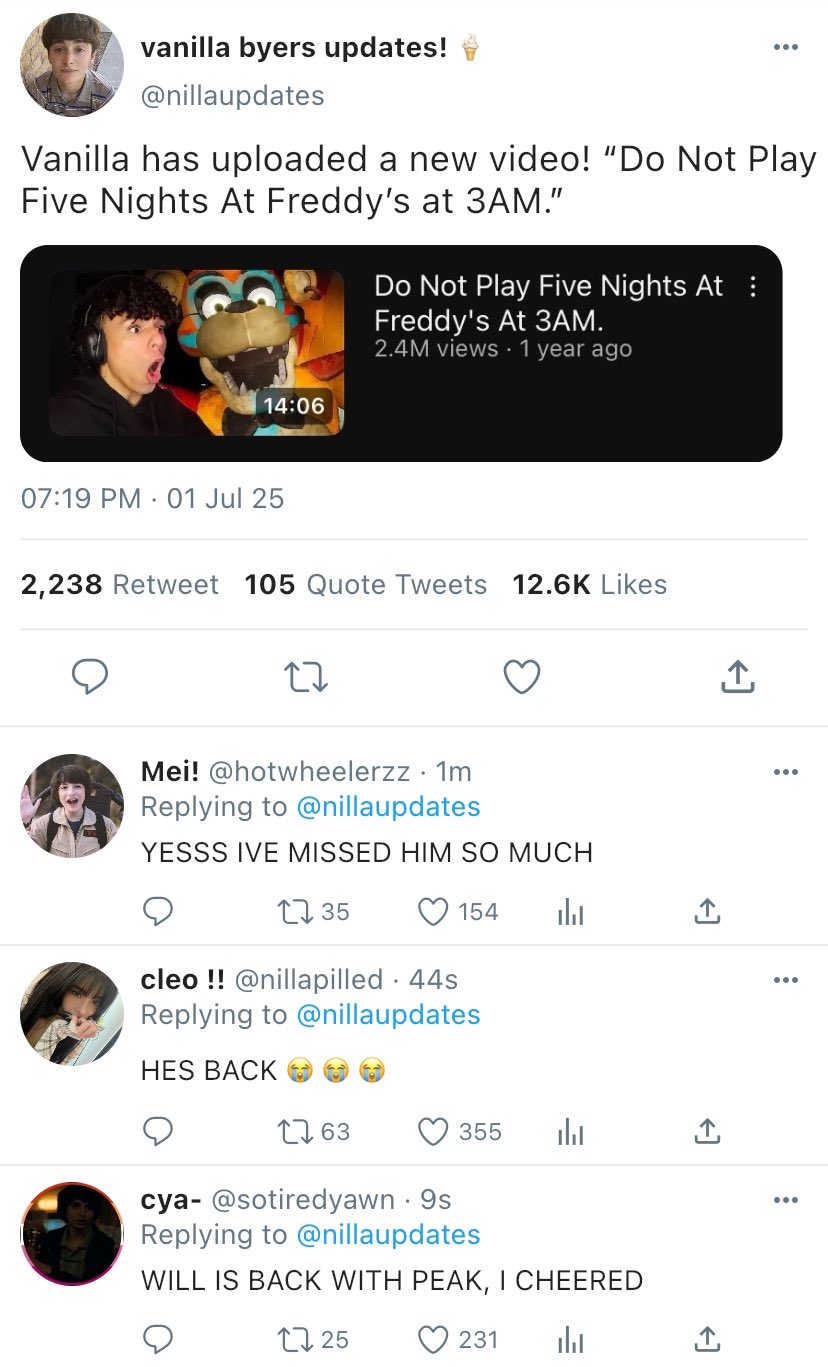Image resolution: width=828 pixels, height=1367 pixels.
Task: Open the Five Nights At Freddy's video thumbnail
Action: pyautogui.click(x=197, y=353)
